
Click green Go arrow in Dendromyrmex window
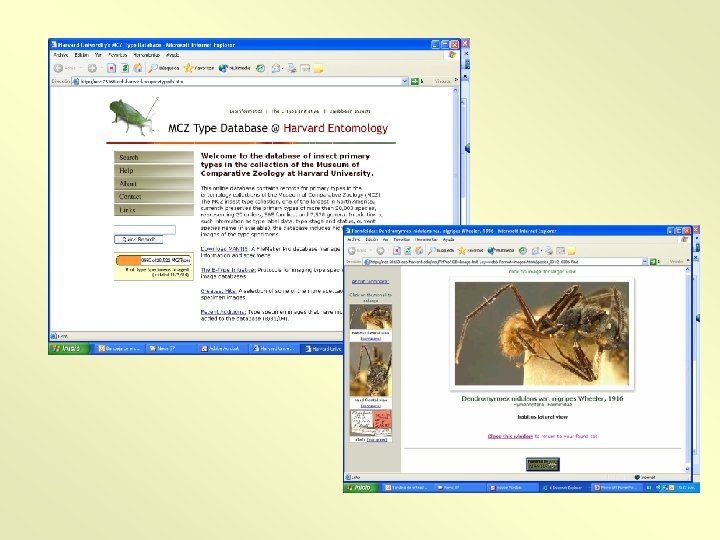click(653, 262)
